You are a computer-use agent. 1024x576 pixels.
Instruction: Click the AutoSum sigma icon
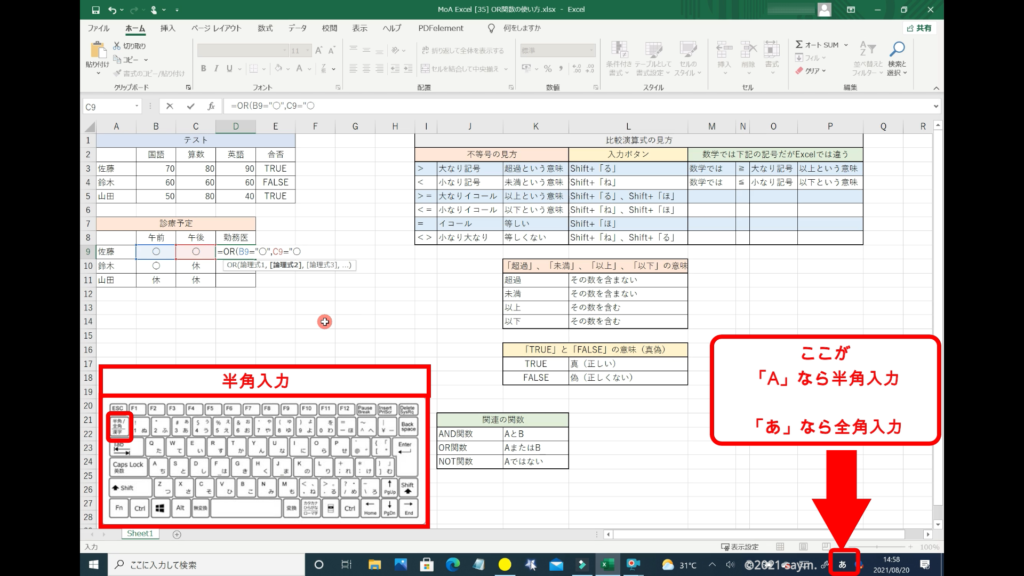799,45
